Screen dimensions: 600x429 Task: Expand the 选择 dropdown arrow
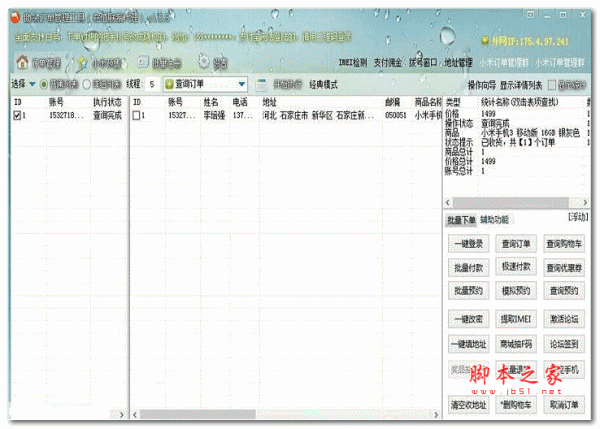click(x=32, y=85)
